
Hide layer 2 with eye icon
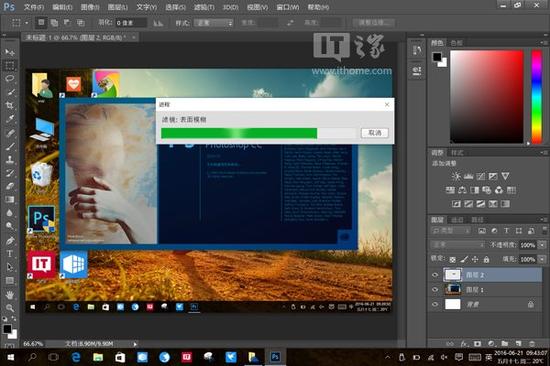435,275
